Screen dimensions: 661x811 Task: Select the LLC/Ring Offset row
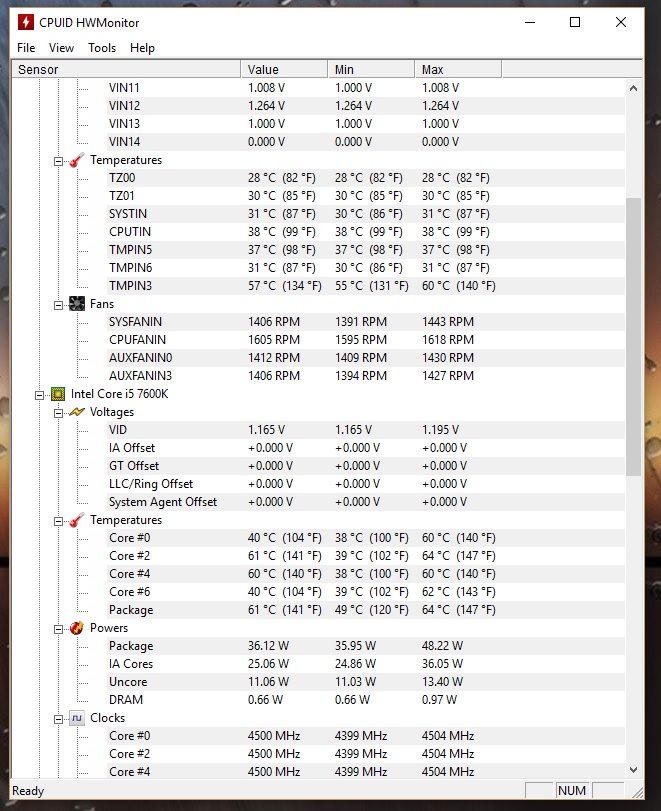pos(365,484)
